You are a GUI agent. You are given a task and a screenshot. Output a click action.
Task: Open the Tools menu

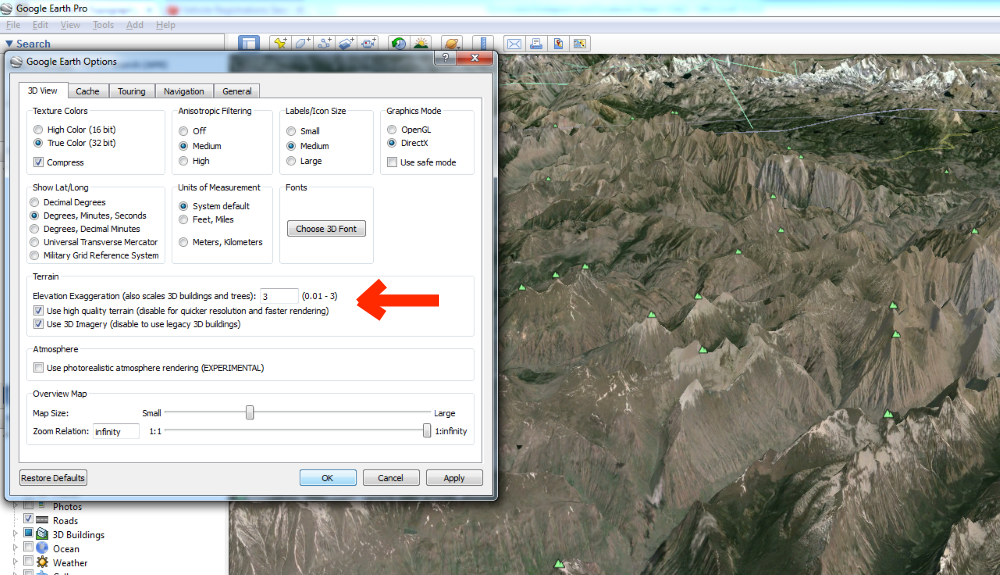103,25
